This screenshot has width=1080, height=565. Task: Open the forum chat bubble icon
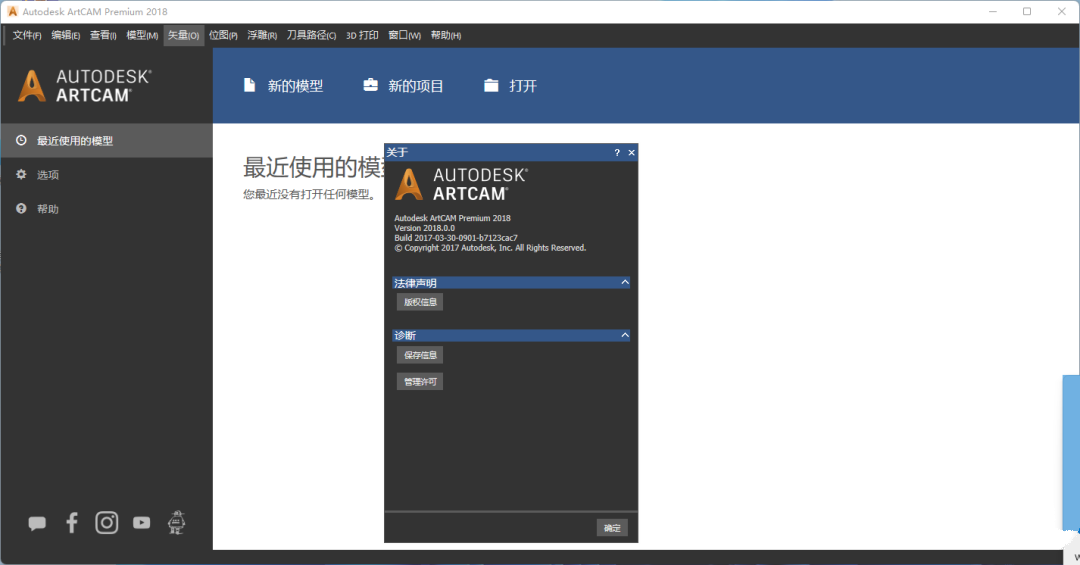tap(37, 524)
